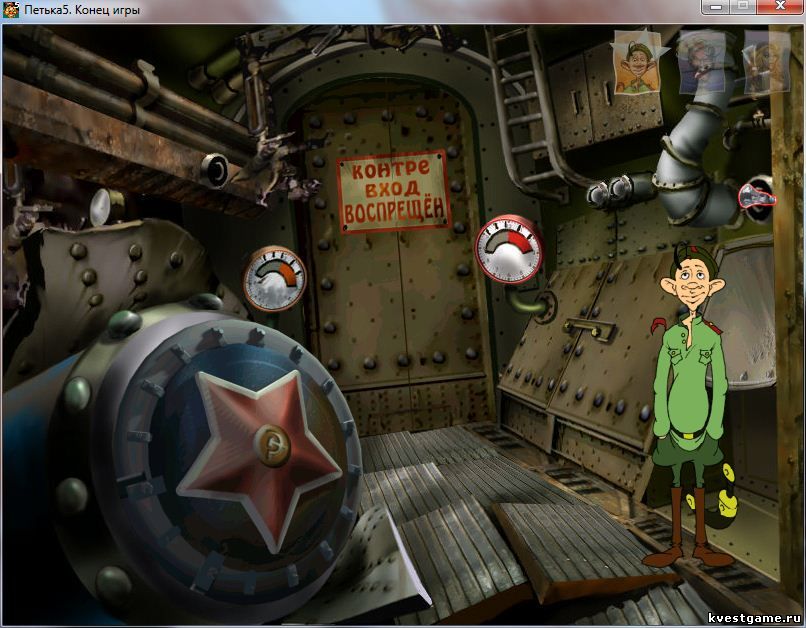
Task: Select Petka's character portrait
Action: (636, 64)
